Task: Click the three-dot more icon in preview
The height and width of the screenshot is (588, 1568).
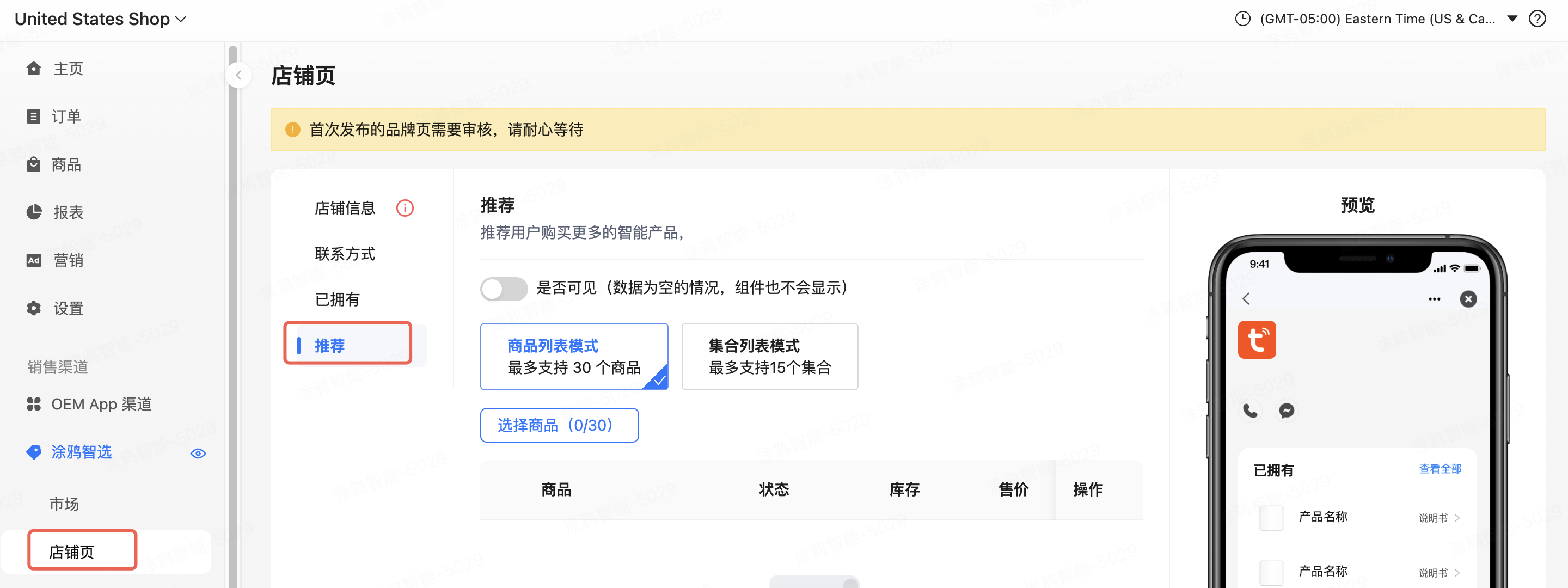Action: coord(1435,299)
